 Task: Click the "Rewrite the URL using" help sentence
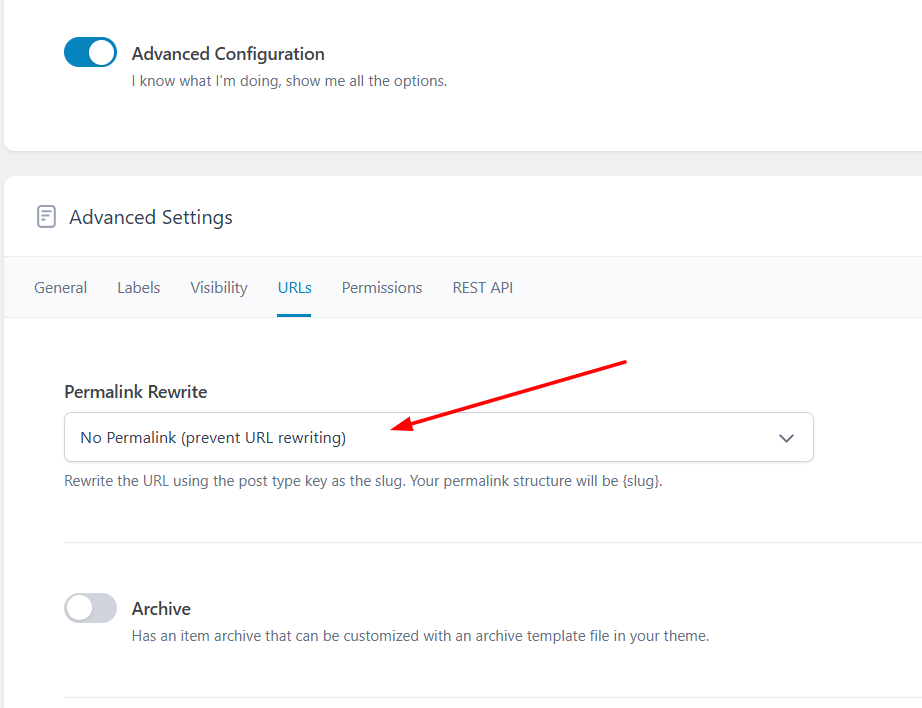300,481
